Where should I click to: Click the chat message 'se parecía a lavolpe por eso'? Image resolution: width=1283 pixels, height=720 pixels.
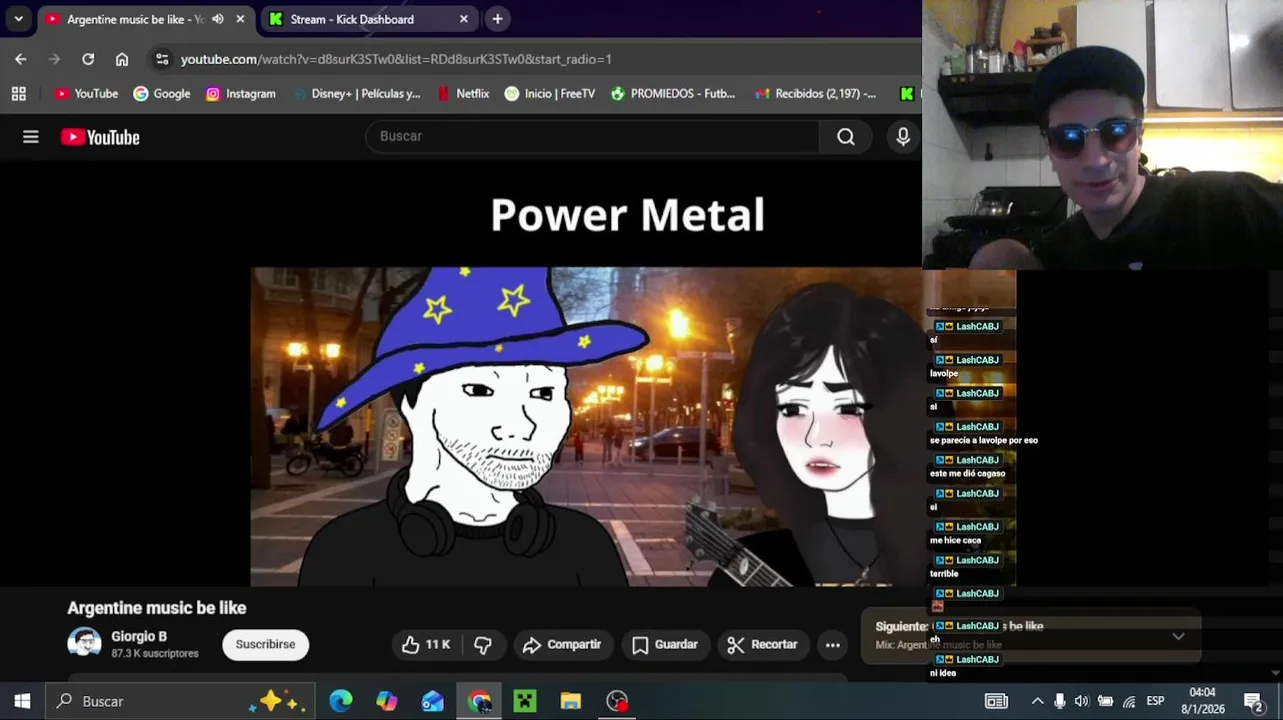pos(984,440)
